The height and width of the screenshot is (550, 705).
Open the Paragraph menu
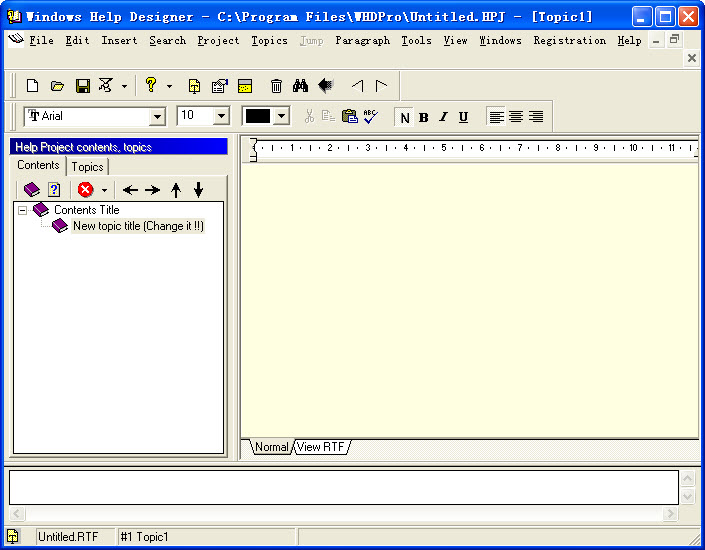click(x=362, y=40)
